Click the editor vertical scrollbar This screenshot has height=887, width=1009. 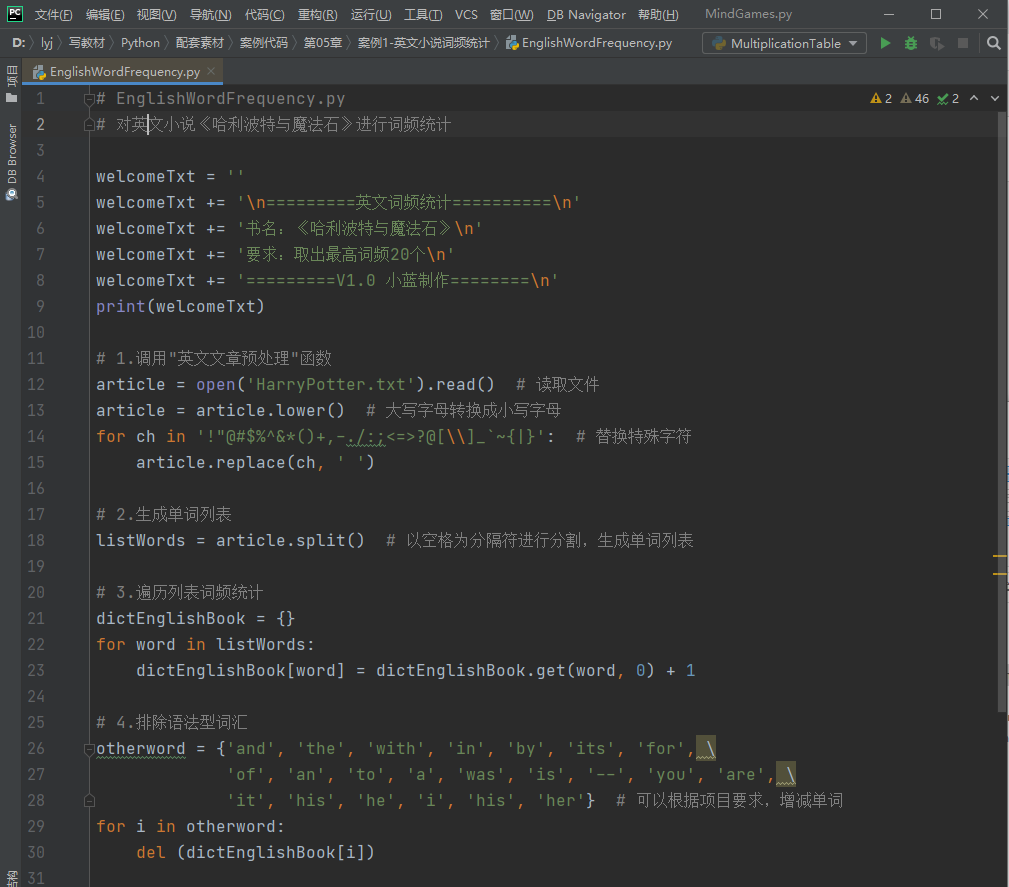tap(1002, 400)
